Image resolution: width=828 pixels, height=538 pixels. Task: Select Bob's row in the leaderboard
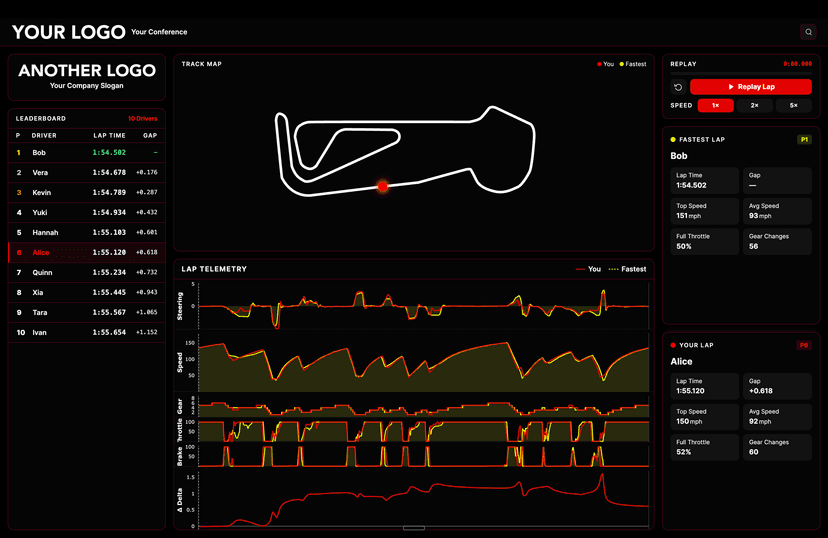(x=83, y=152)
